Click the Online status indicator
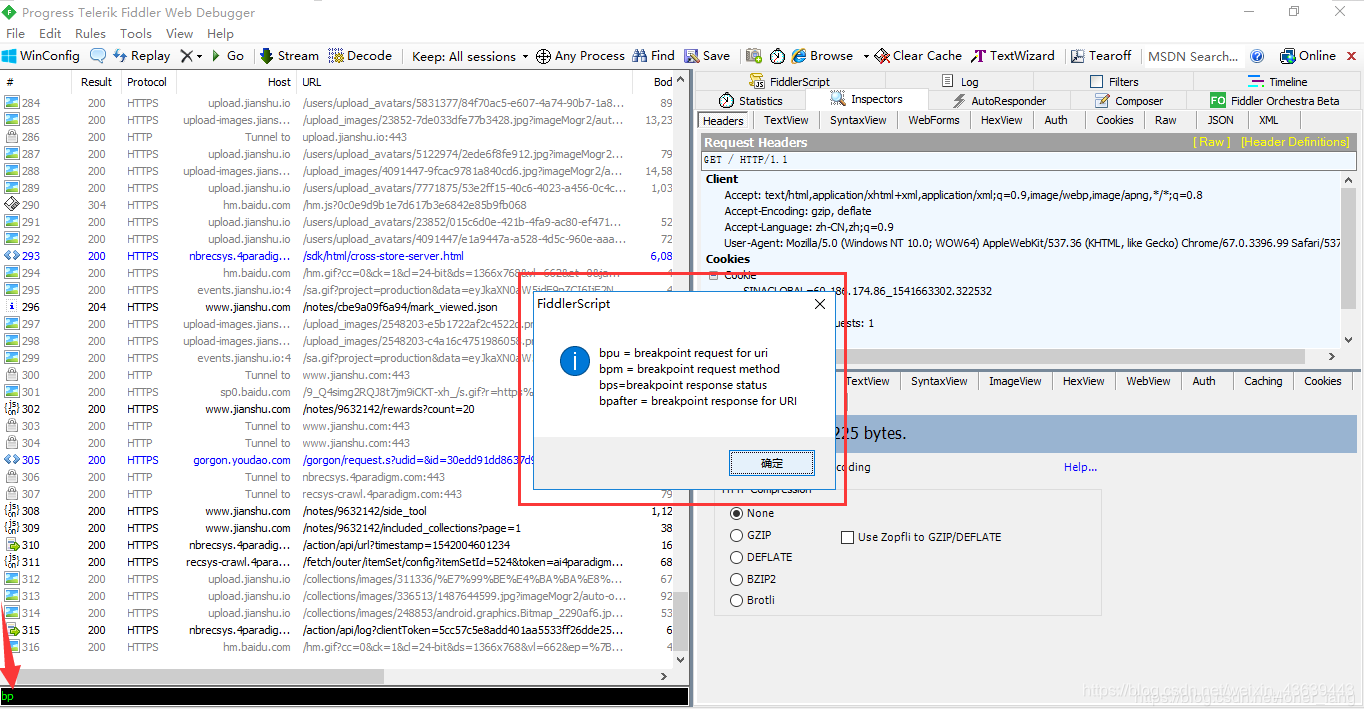The image size is (1364, 709). click(x=1307, y=56)
